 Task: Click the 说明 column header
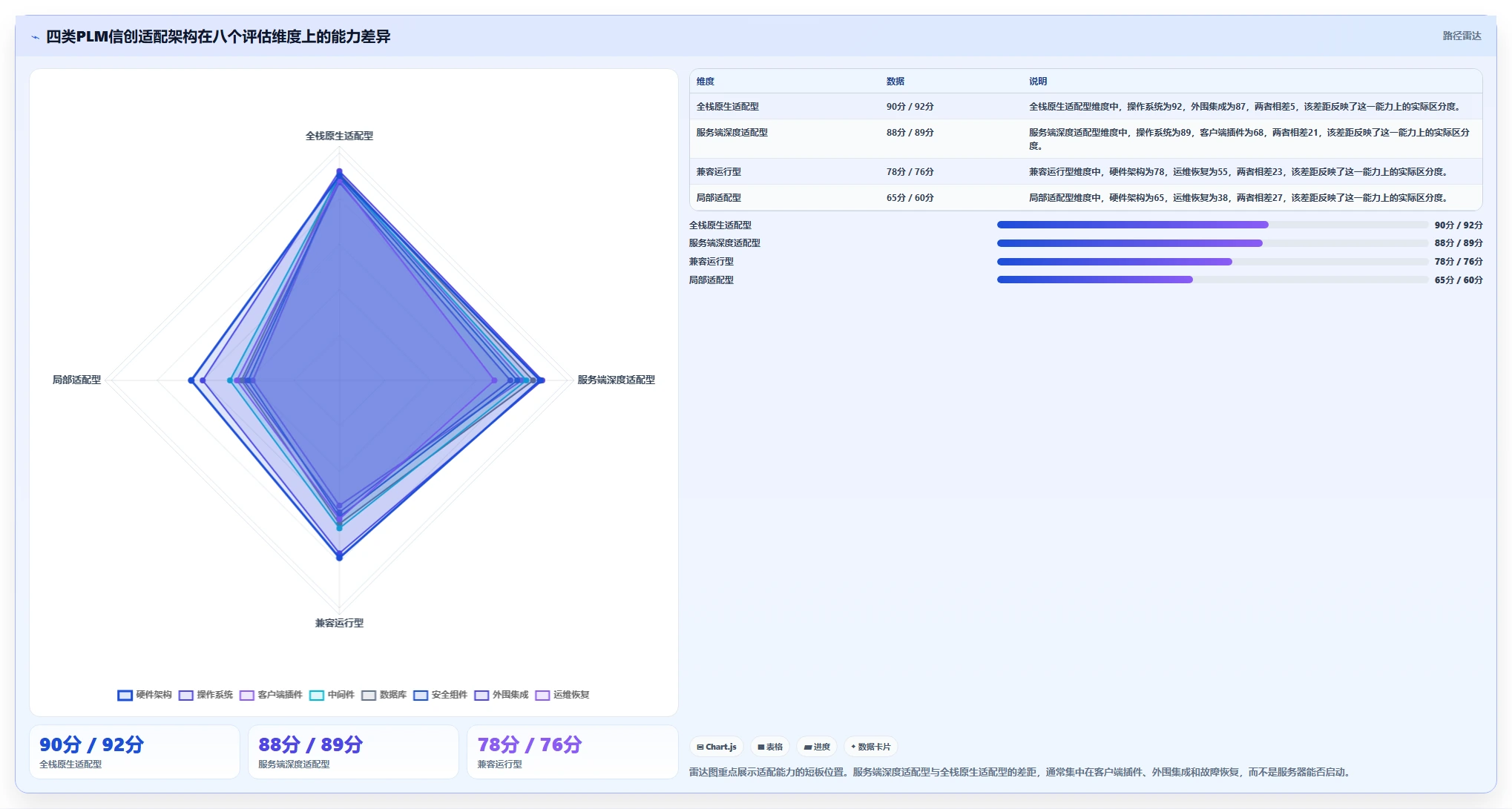point(1038,82)
